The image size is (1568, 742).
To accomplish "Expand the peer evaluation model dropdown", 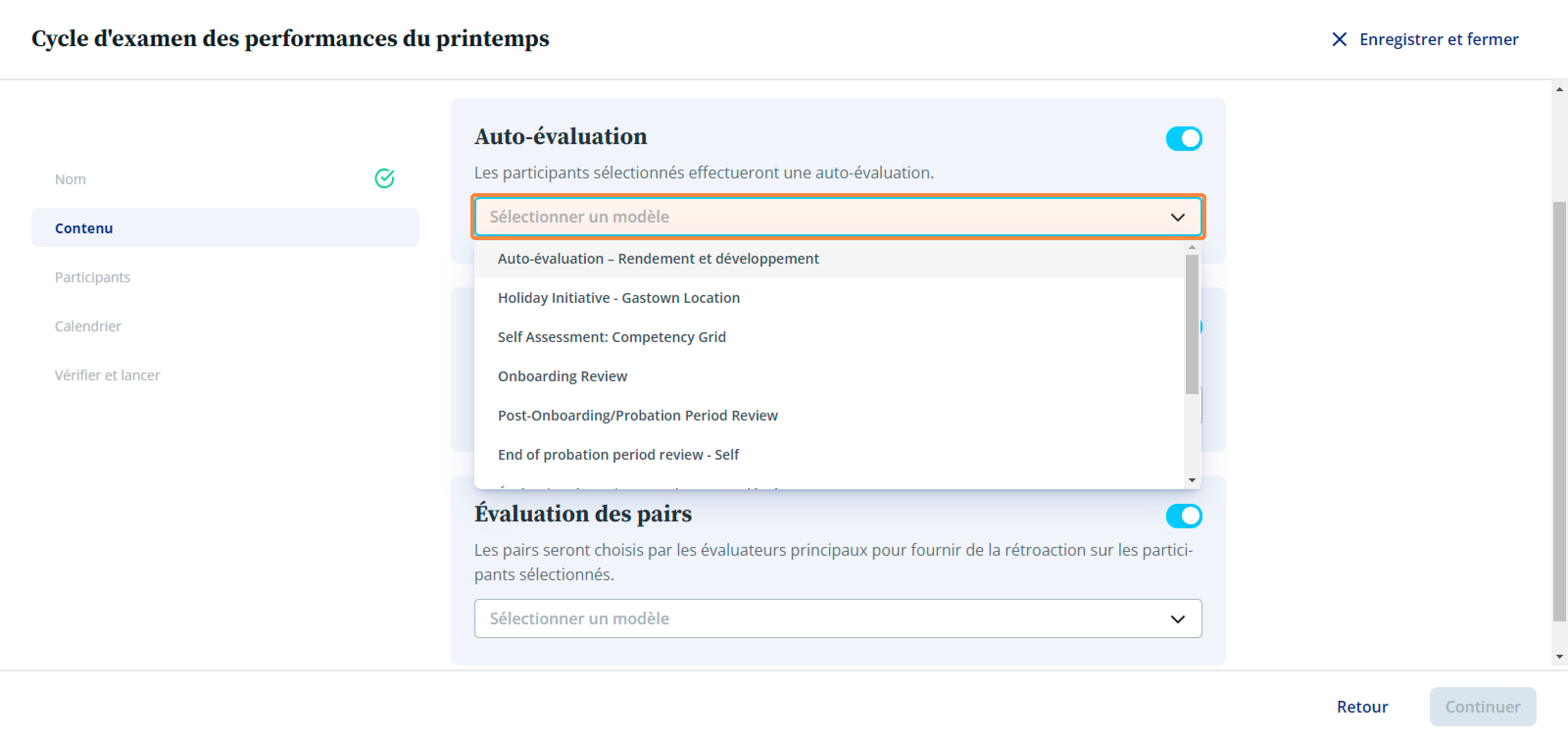I will 837,619.
